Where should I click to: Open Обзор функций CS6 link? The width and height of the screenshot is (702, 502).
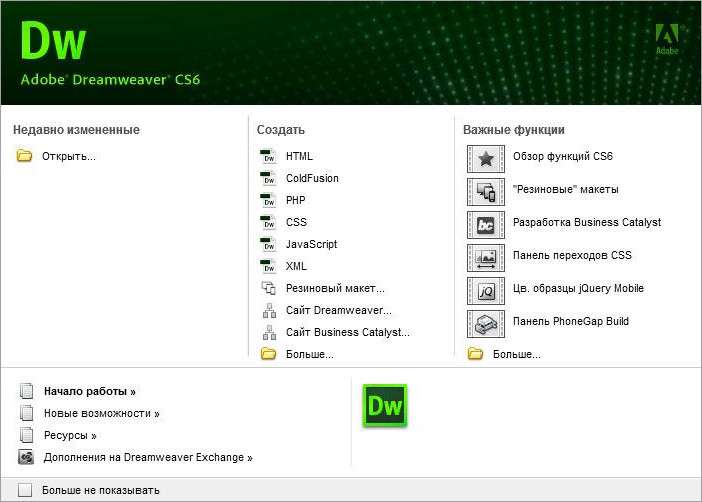click(x=563, y=156)
